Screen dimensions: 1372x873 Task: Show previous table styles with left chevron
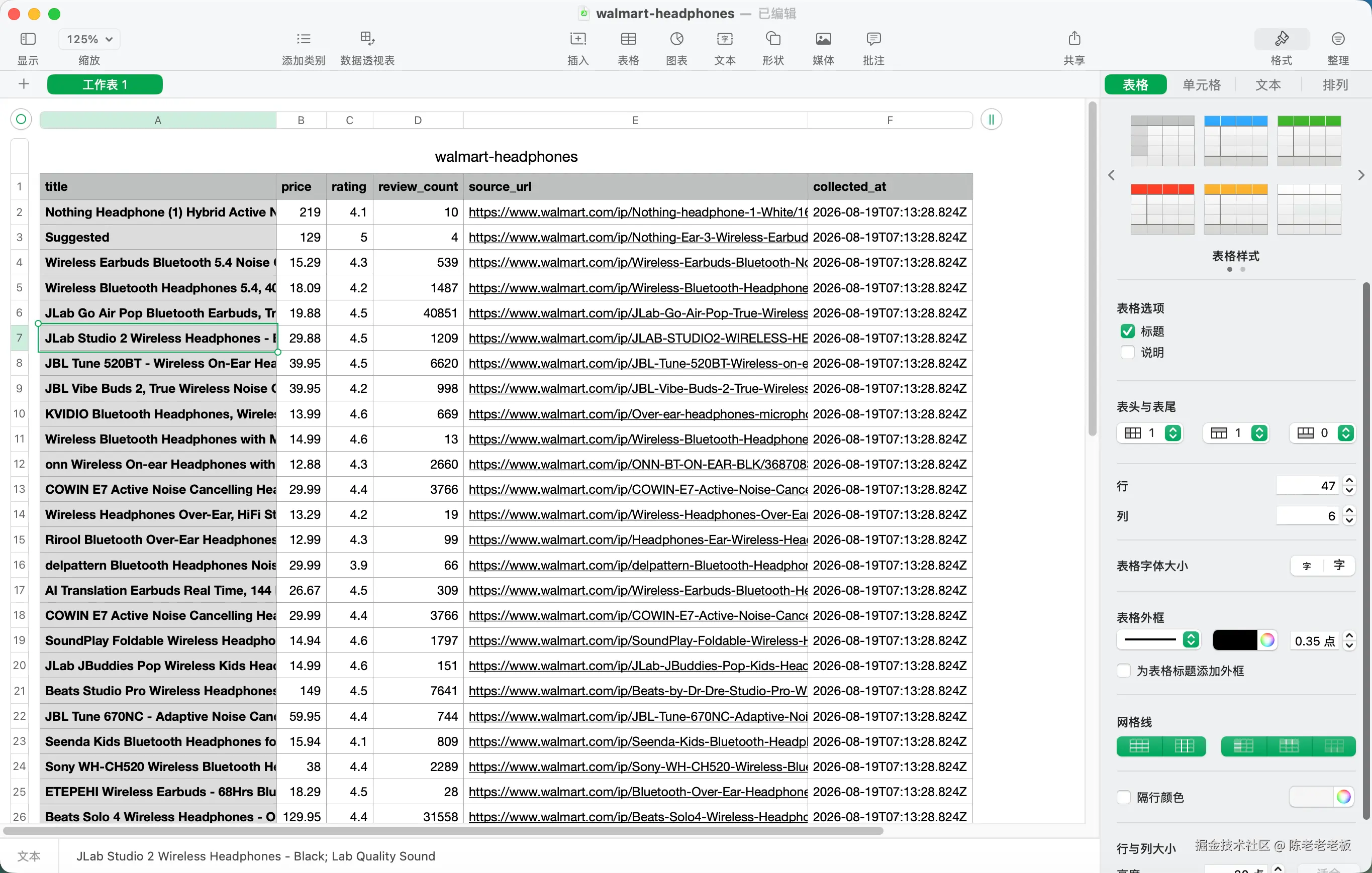[1111, 175]
